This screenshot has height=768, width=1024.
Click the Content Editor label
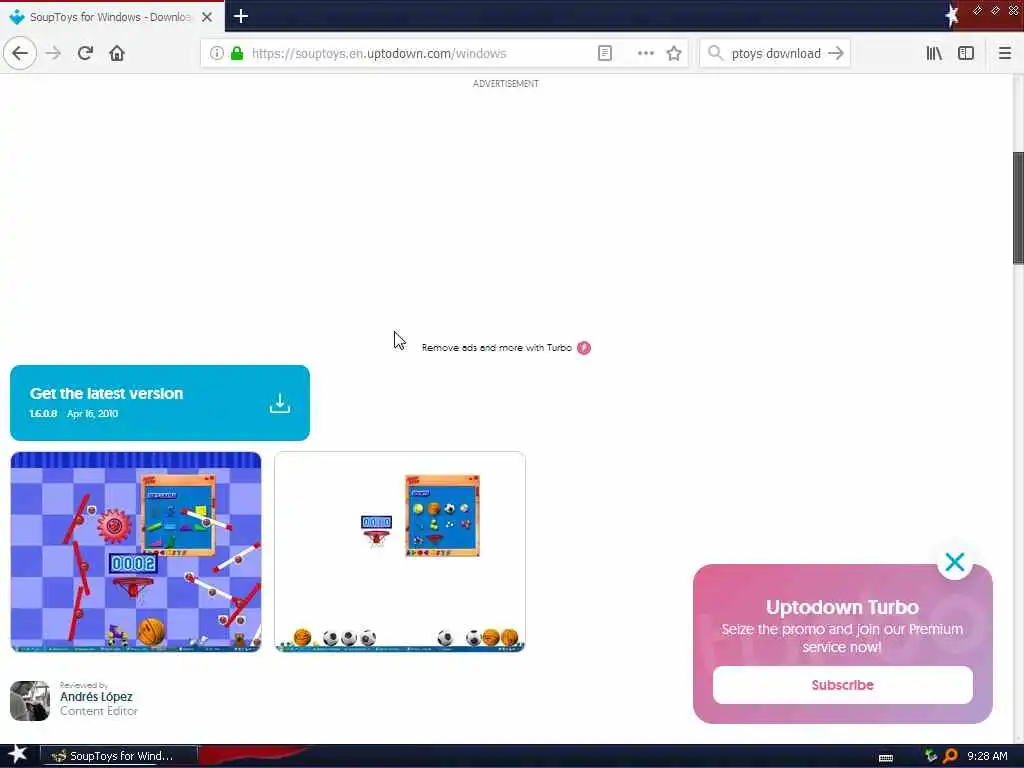pos(99,711)
